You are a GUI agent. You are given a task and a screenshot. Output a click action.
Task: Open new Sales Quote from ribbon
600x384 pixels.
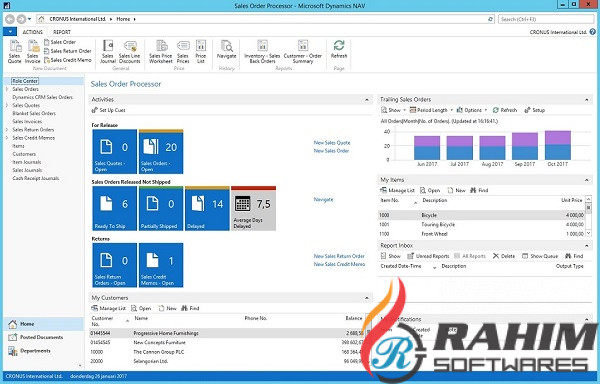point(15,52)
